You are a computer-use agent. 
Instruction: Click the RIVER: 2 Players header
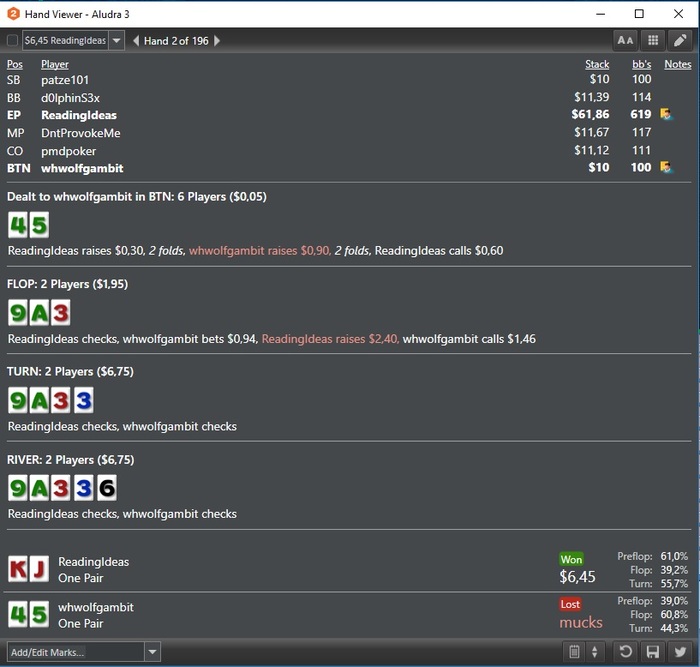tap(71, 460)
